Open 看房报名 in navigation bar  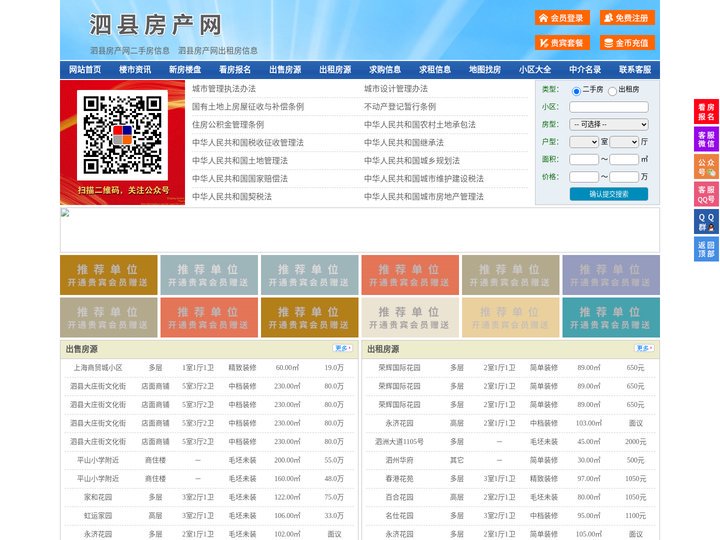coord(235,70)
